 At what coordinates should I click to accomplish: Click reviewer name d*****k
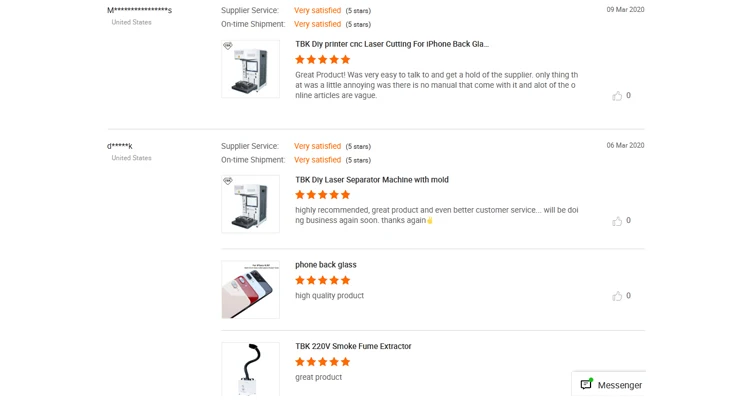tap(120, 146)
